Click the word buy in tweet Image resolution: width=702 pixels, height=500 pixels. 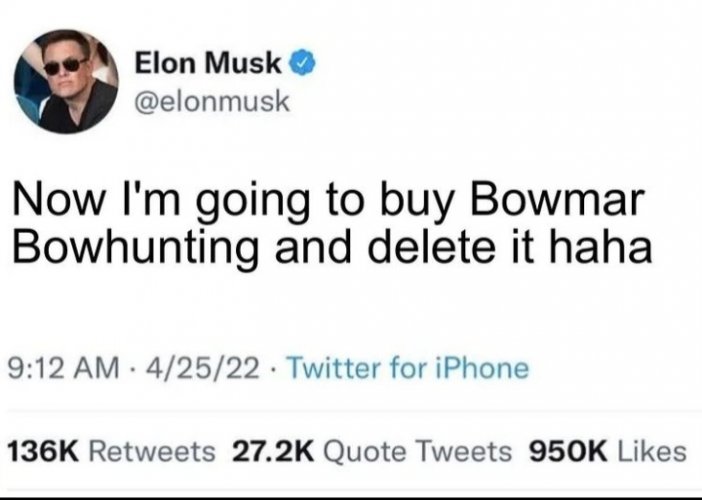(x=418, y=201)
